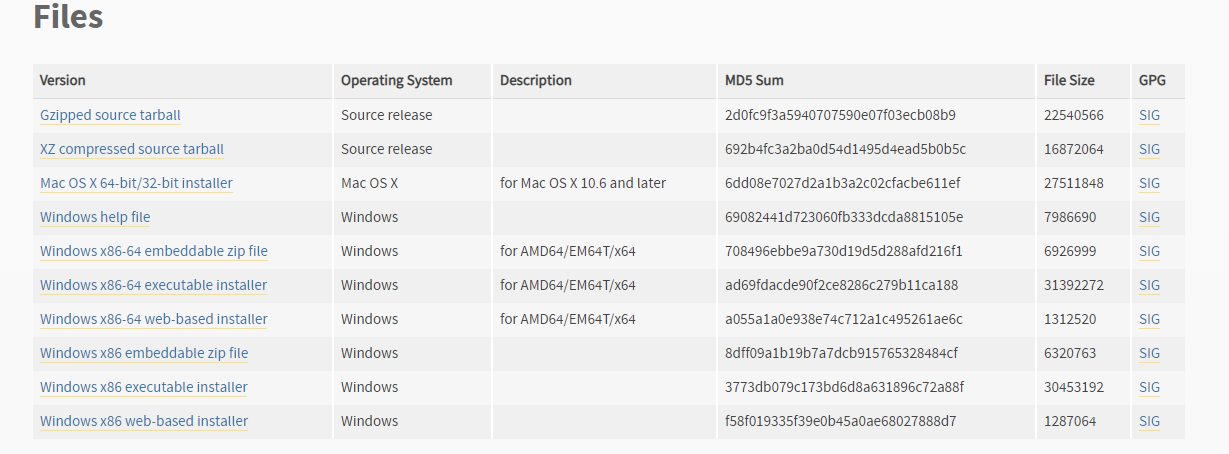Open the Windows help file link
Image resolution: width=1229 pixels, height=454 pixels.
[95, 217]
